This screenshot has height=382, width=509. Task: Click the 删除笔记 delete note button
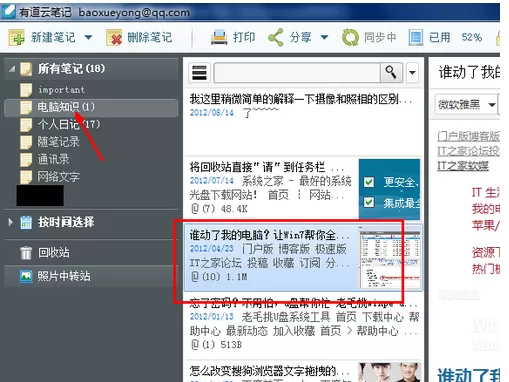coord(139,37)
